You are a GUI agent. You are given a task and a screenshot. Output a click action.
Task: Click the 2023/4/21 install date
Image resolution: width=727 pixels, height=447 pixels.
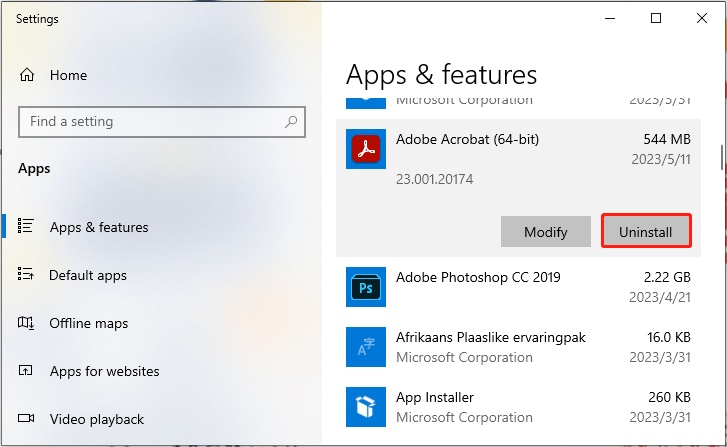[x=660, y=297]
